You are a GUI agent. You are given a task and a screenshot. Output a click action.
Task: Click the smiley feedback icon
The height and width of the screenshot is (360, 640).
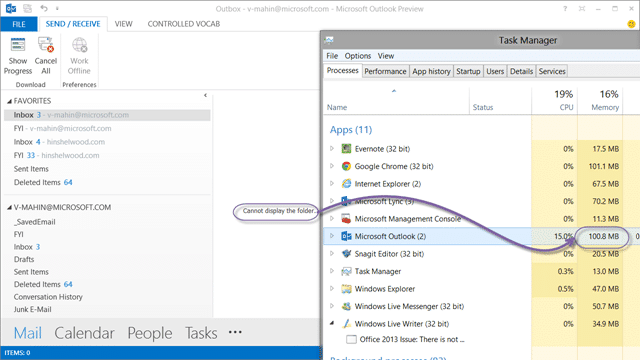point(631,24)
